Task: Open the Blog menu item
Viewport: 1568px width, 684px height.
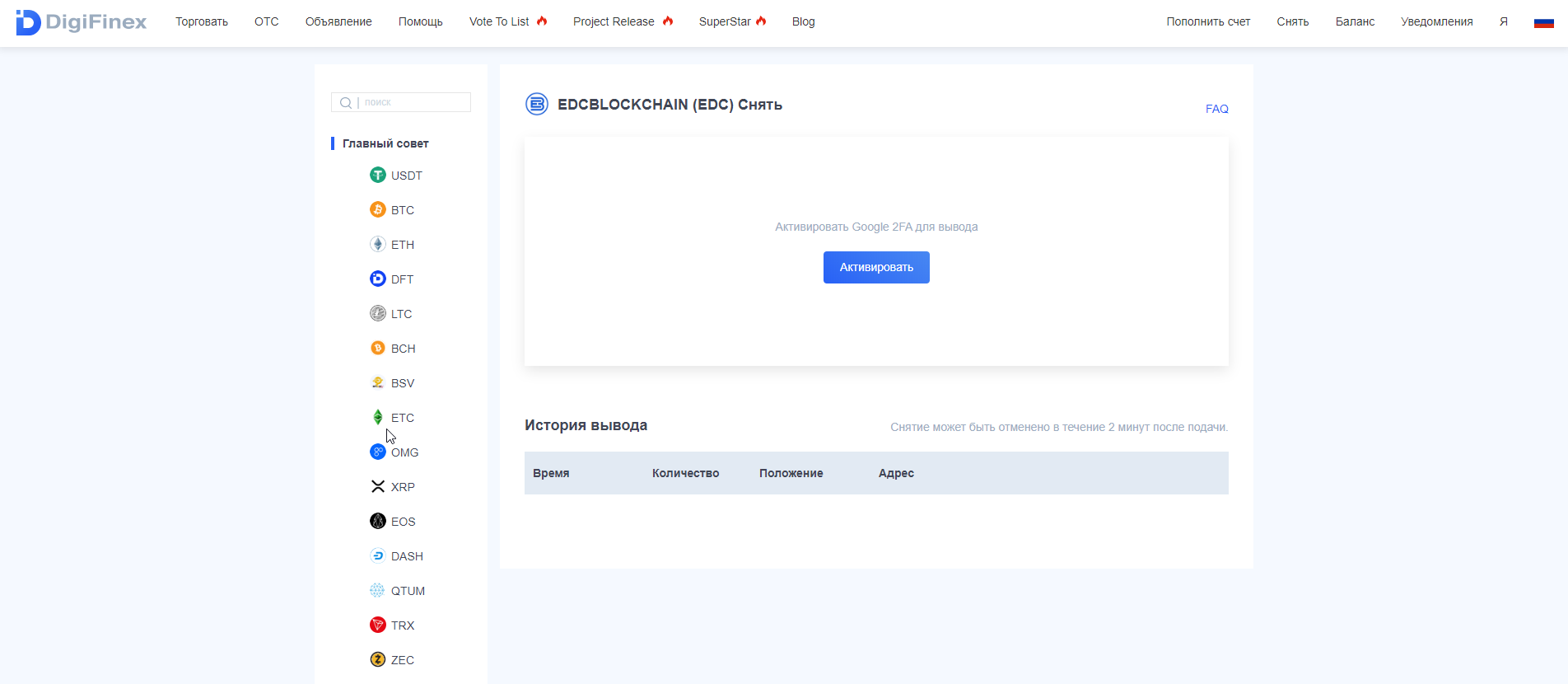Action: tap(804, 21)
